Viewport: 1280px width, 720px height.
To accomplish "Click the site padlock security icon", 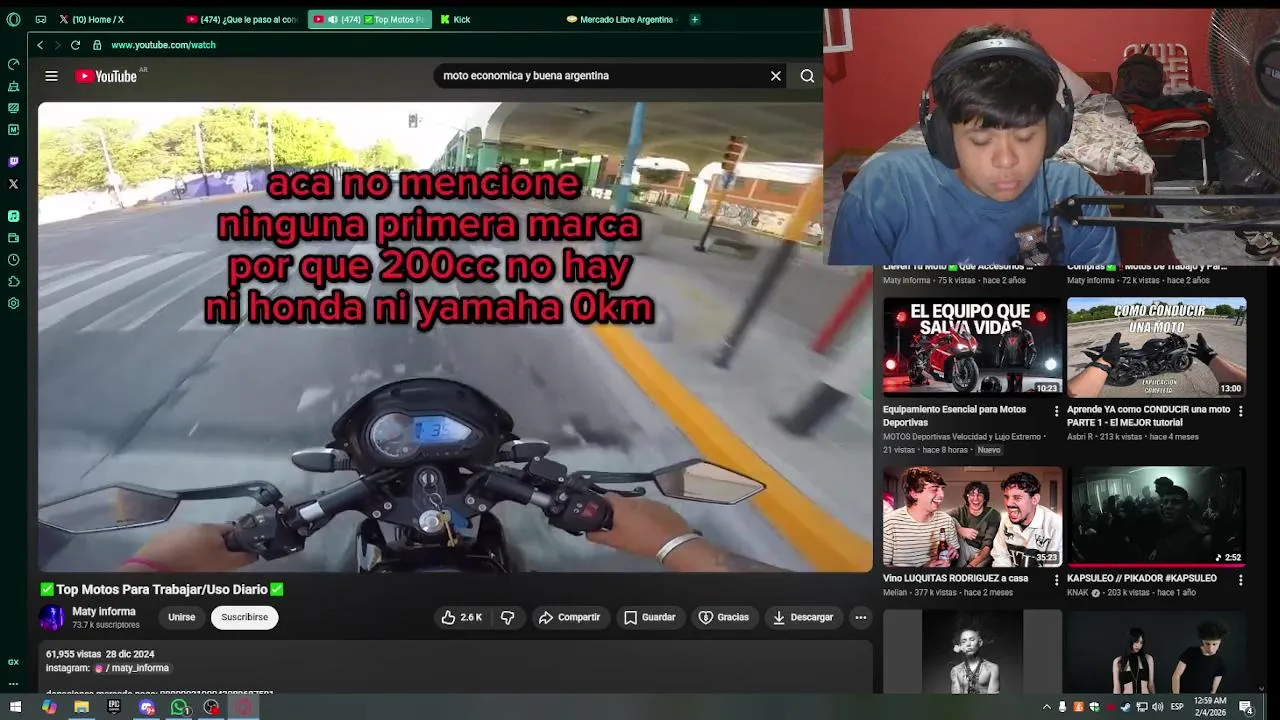I will click(x=97, y=45).
